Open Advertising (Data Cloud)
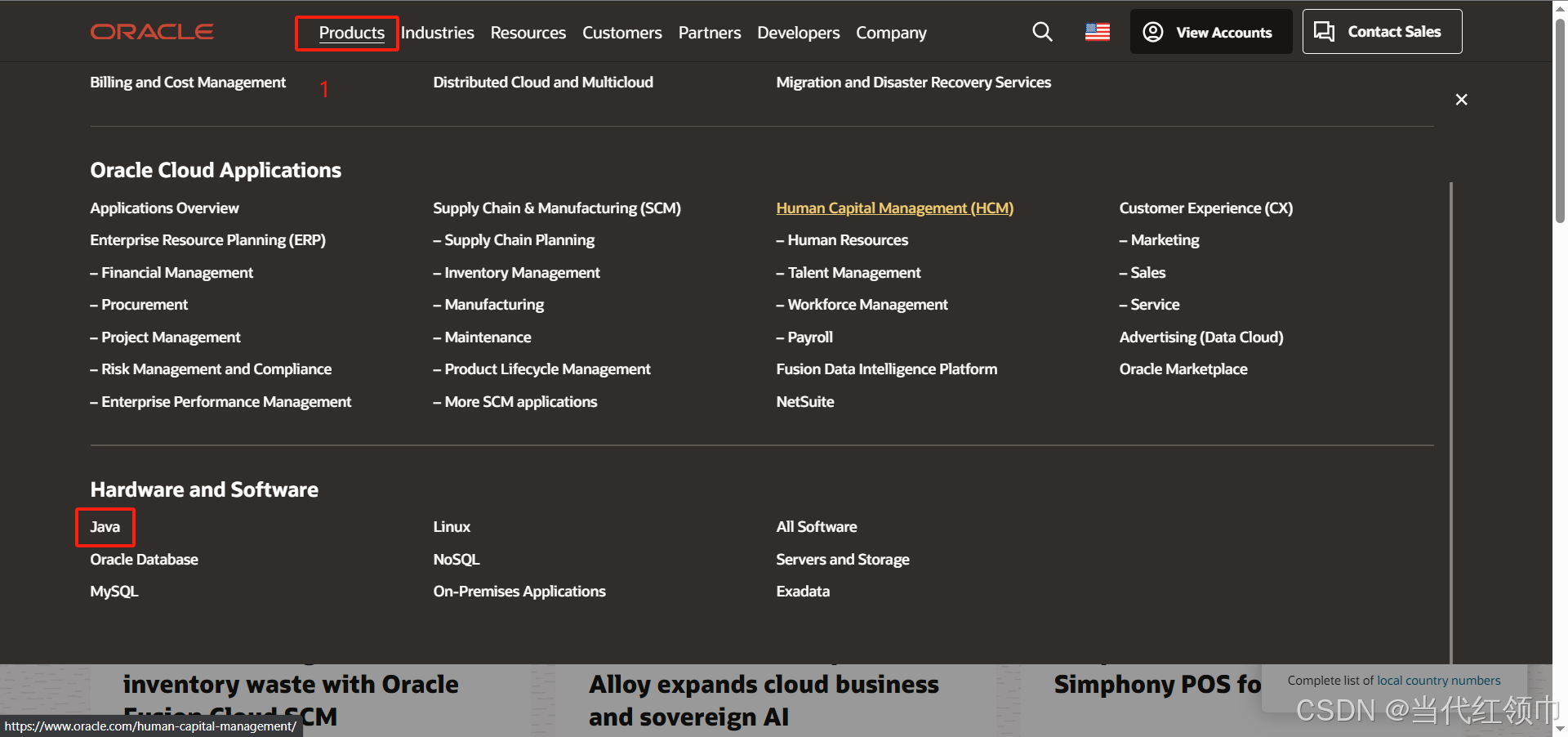 point(1200,337)
